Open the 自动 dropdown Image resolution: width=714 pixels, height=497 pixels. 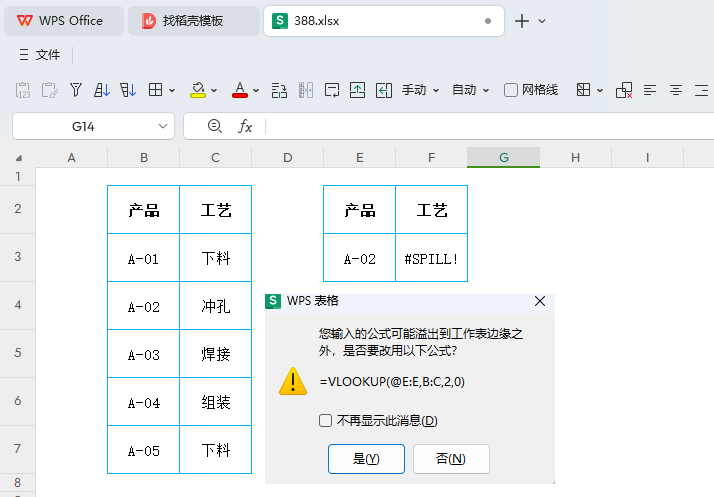[x=470, y=90]
